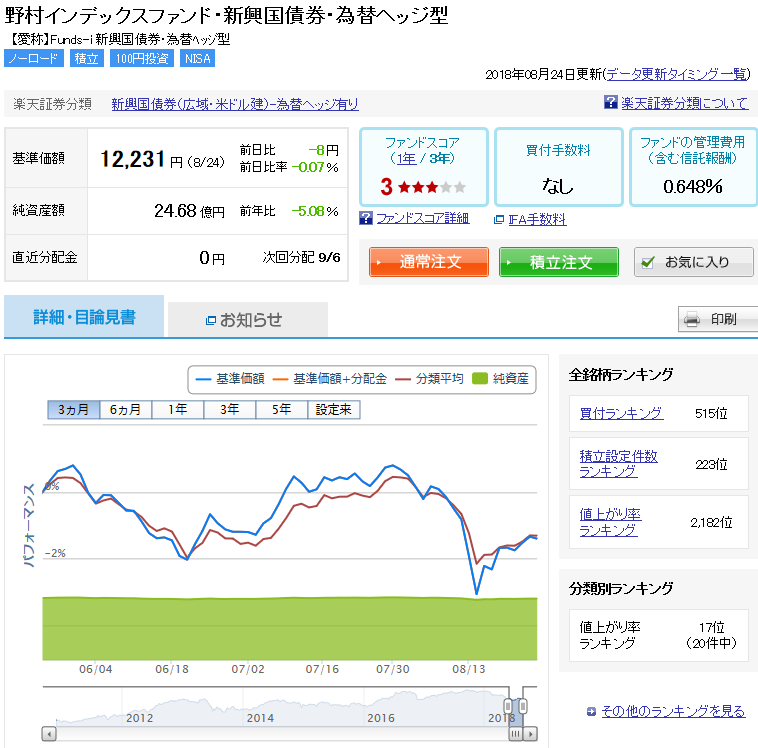Image resolution: width=758 pixels, height=748 pixels.
Task: Click right range handle on chart navigator
Action: (x=523, y=706)
